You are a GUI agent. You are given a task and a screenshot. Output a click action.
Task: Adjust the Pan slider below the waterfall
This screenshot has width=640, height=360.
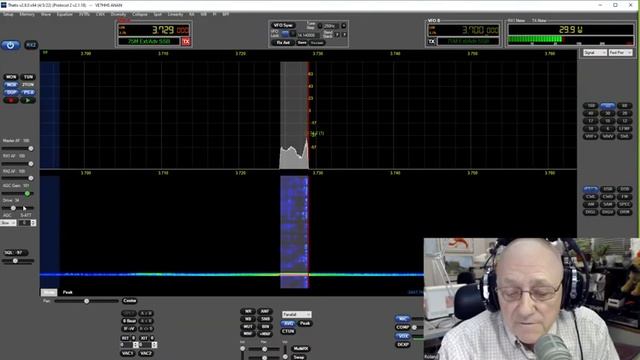87,301
